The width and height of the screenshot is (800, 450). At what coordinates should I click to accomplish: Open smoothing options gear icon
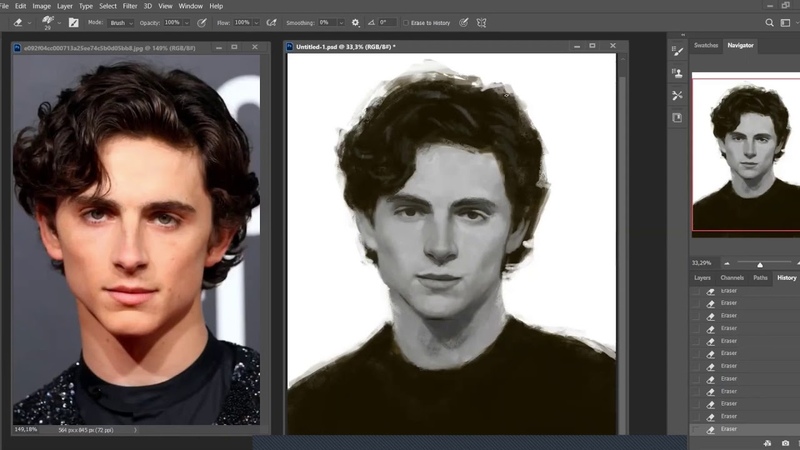[355, 21]
